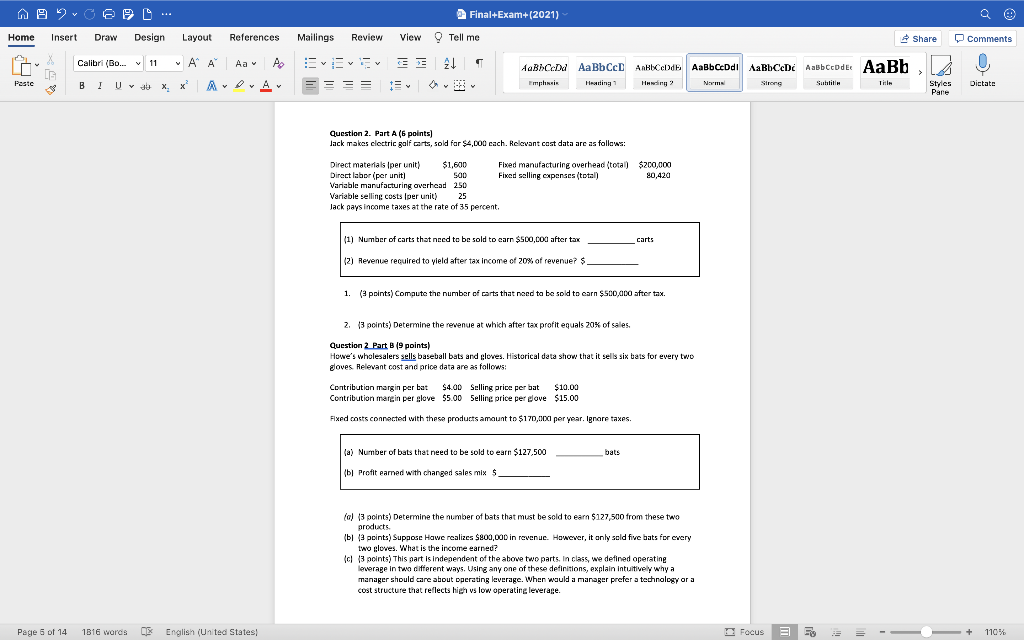Open the Insert tab

[64, 37]
